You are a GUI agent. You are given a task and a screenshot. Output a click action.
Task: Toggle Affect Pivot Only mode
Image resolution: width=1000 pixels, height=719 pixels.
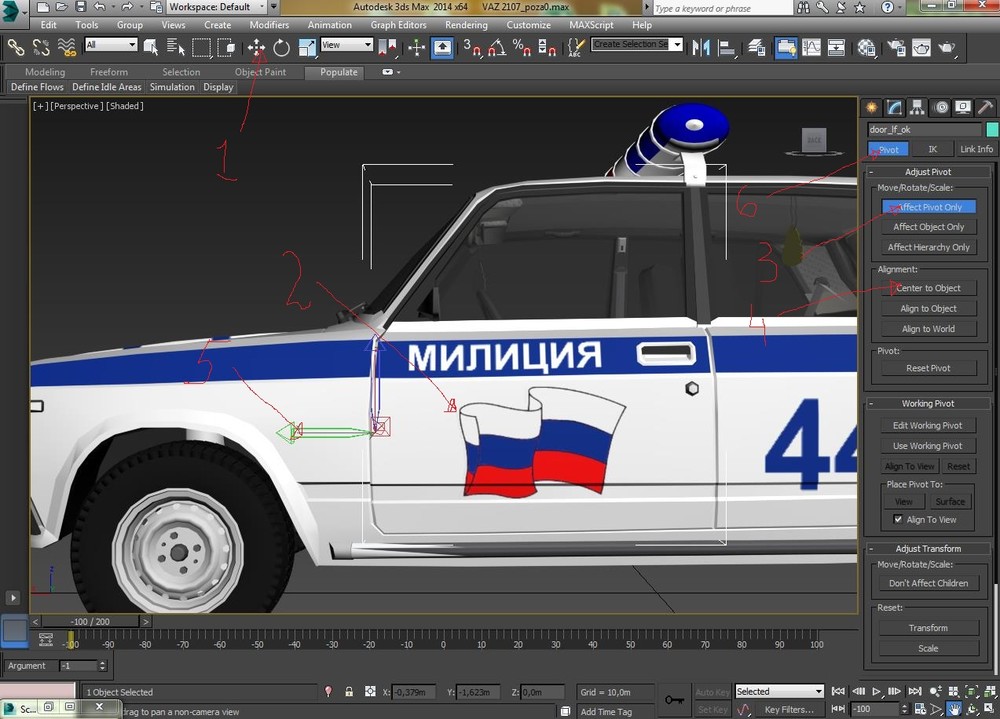(x=928, y=207)
